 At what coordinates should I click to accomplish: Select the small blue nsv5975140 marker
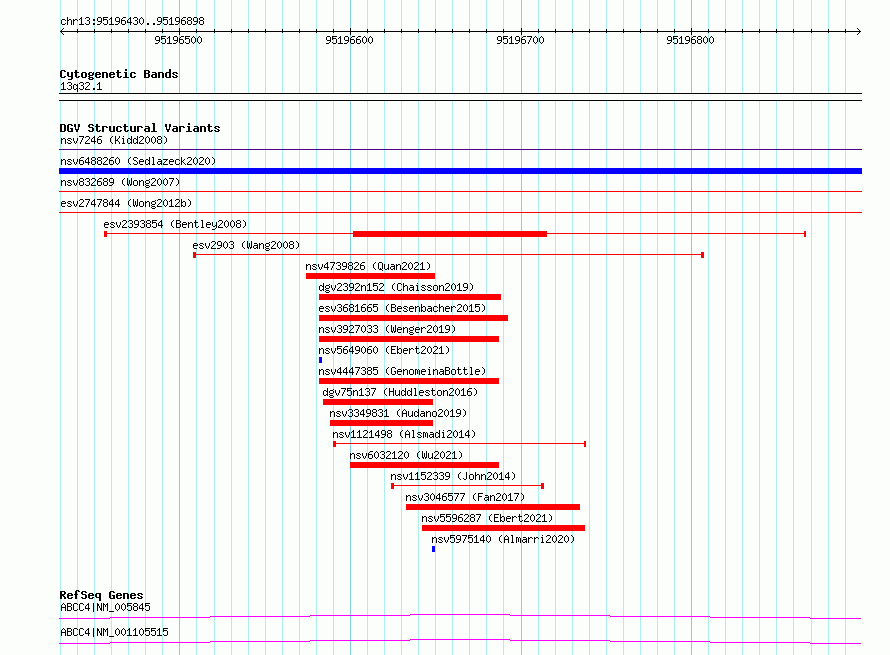tap(434, 549)
